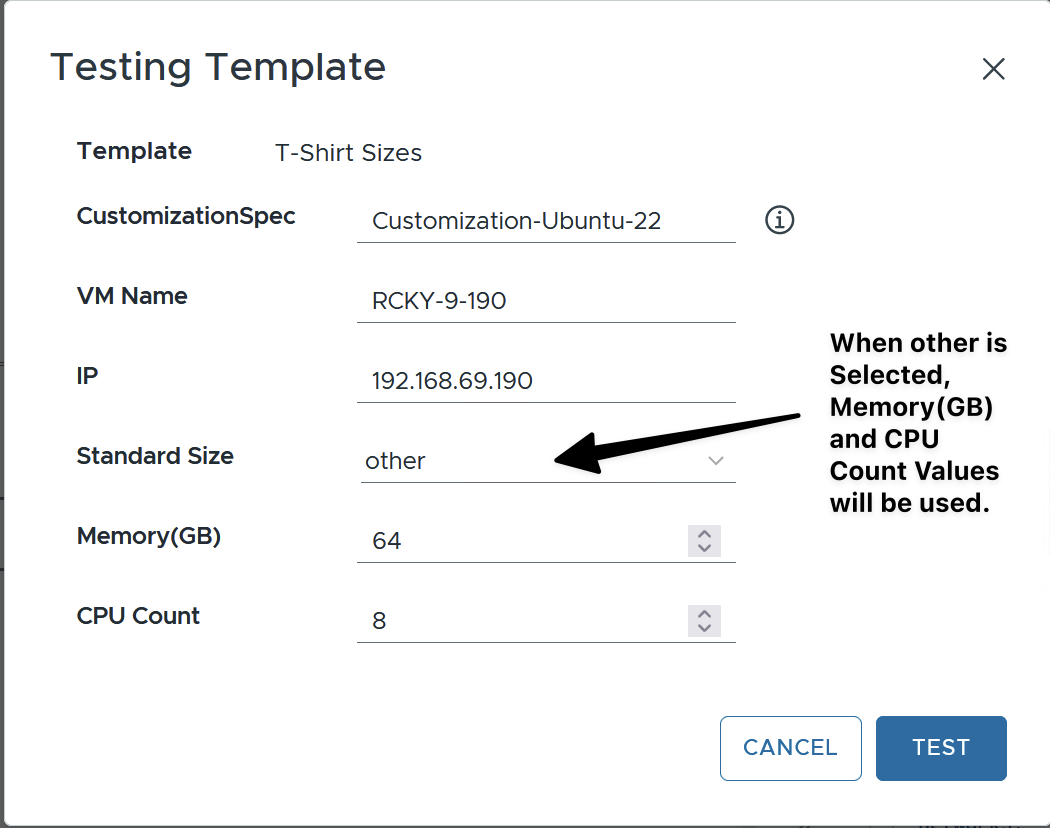Click the Standard Size label
This screenshot has width=1050, height=828.
[x=155, y=456]
